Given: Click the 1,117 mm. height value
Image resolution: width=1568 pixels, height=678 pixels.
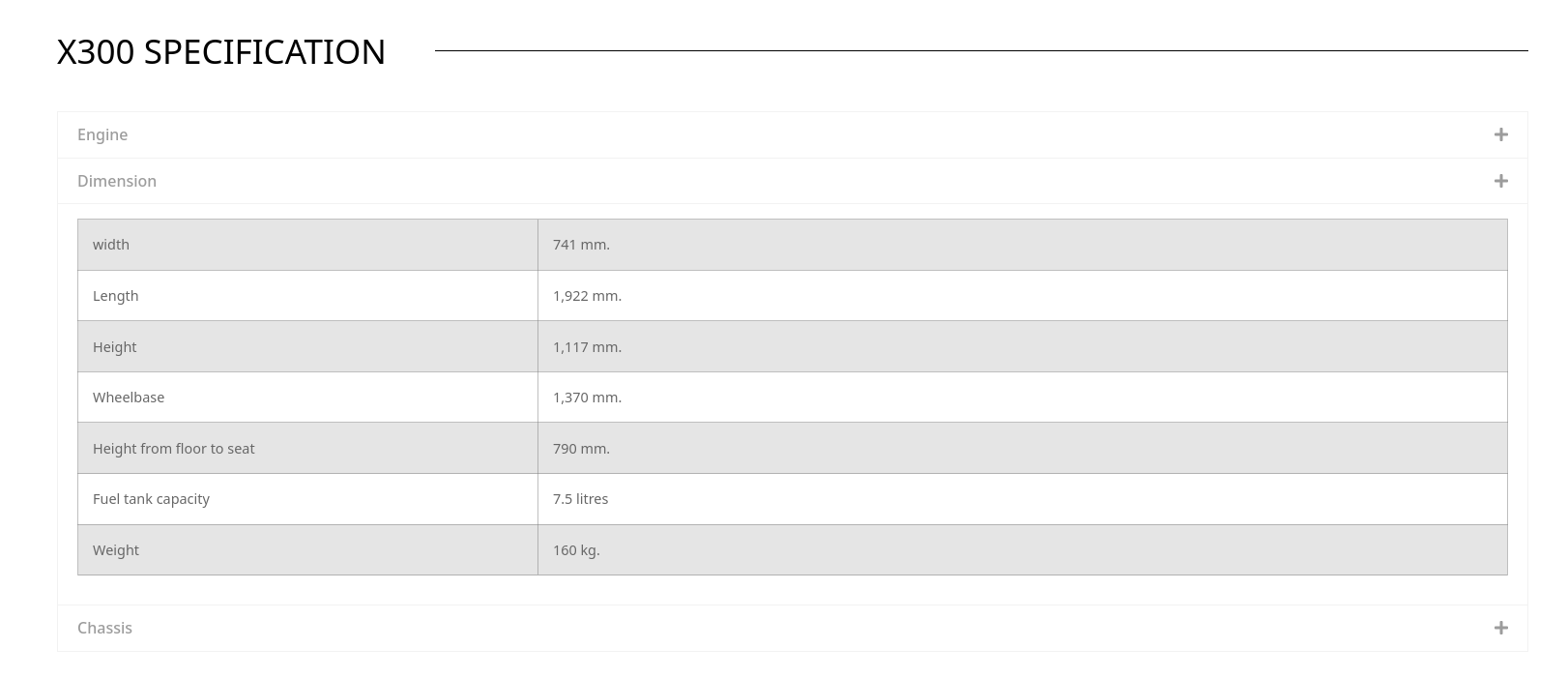Looking at the screenshot, I should [587, 347].
